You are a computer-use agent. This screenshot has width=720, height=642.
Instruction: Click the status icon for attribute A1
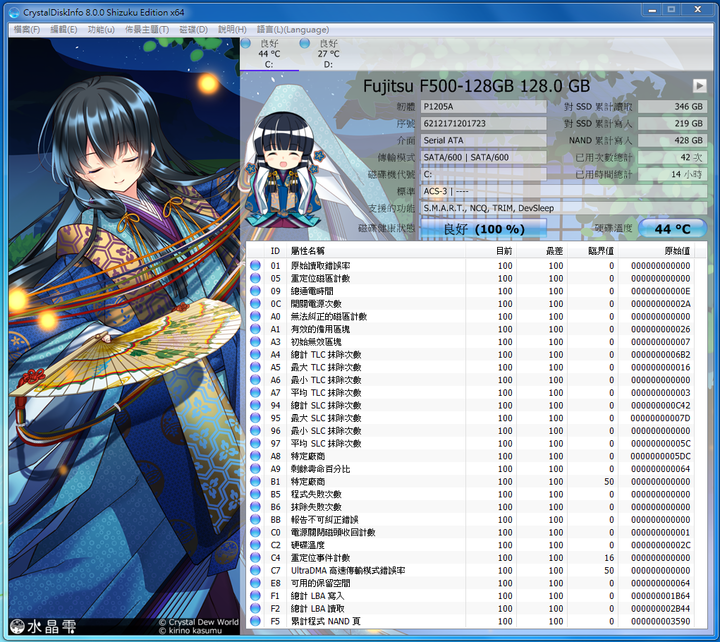255,329
